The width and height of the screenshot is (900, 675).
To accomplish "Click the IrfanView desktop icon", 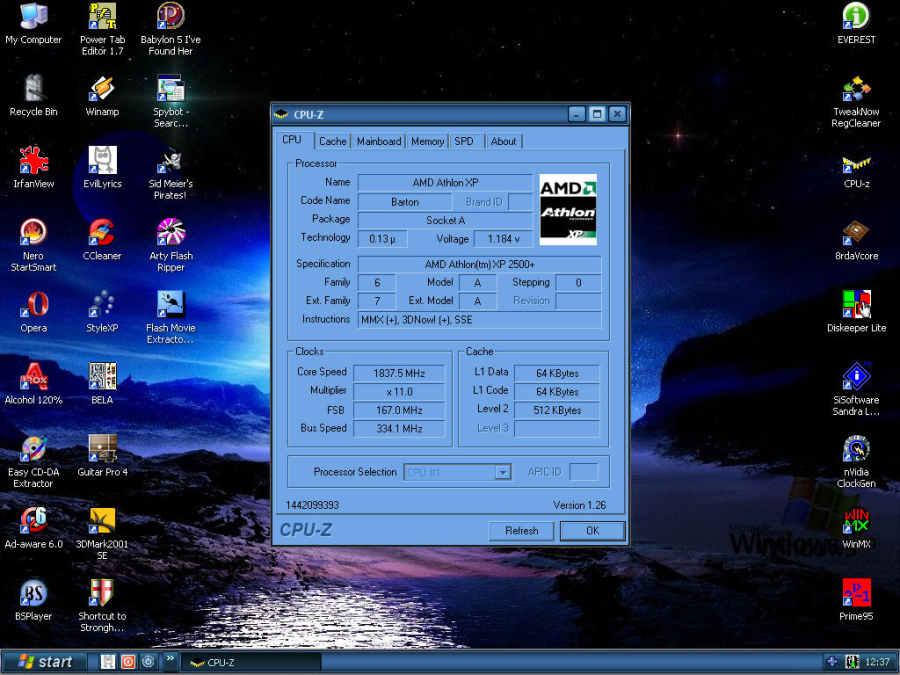I will pyautogui.click(x=33, y=161).
